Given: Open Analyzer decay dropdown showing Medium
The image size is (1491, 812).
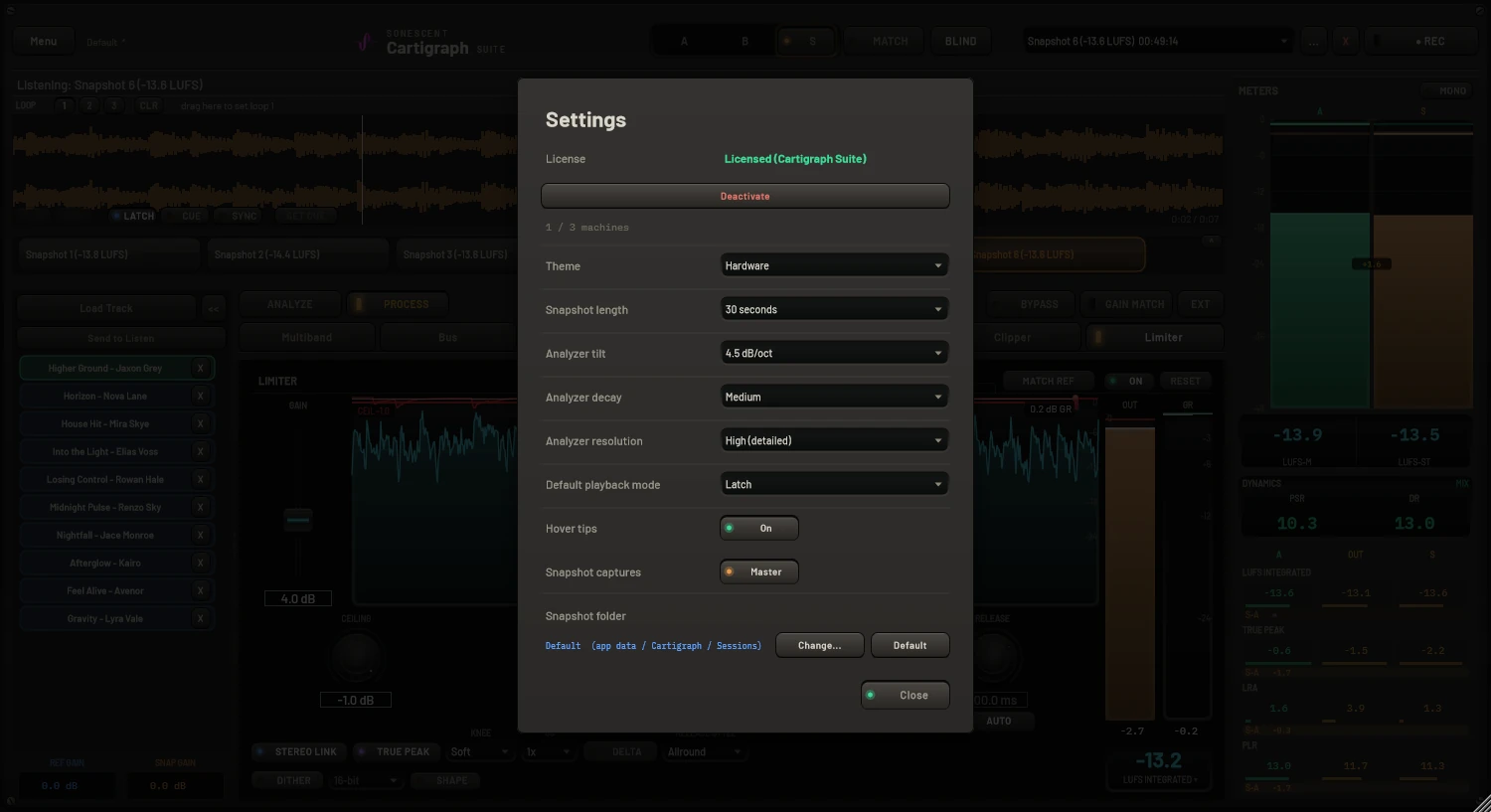Looking at the screenshot, I should 834,397.
